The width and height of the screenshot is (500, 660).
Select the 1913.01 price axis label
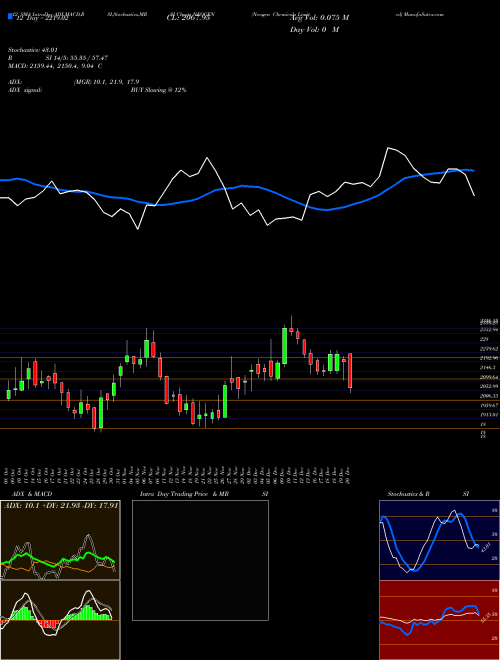(489, 415)
